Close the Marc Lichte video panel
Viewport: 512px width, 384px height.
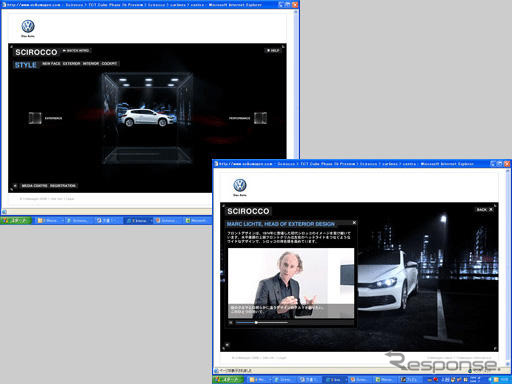coord(354,223)
